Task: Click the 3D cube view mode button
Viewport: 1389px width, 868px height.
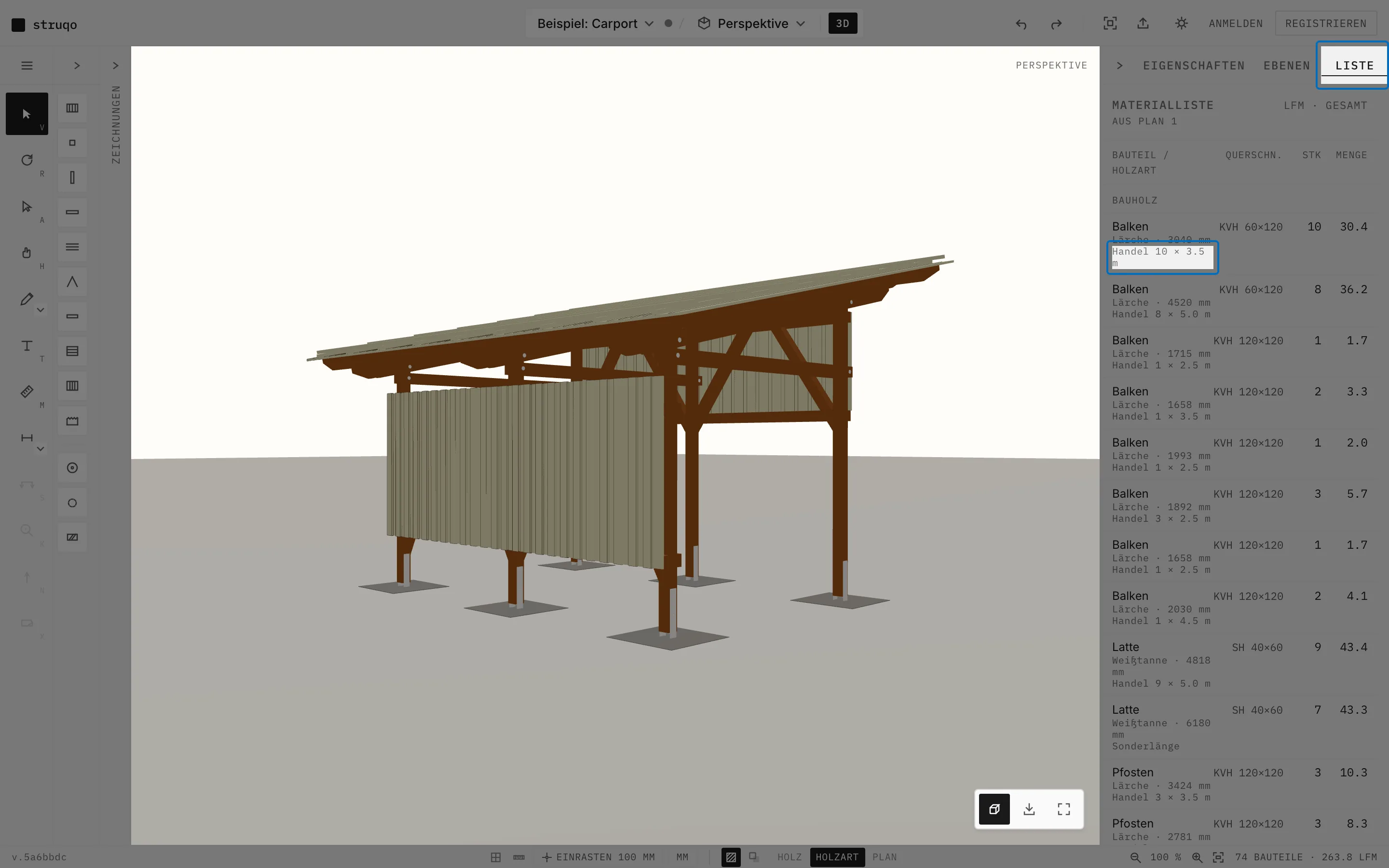Action: 994,809
